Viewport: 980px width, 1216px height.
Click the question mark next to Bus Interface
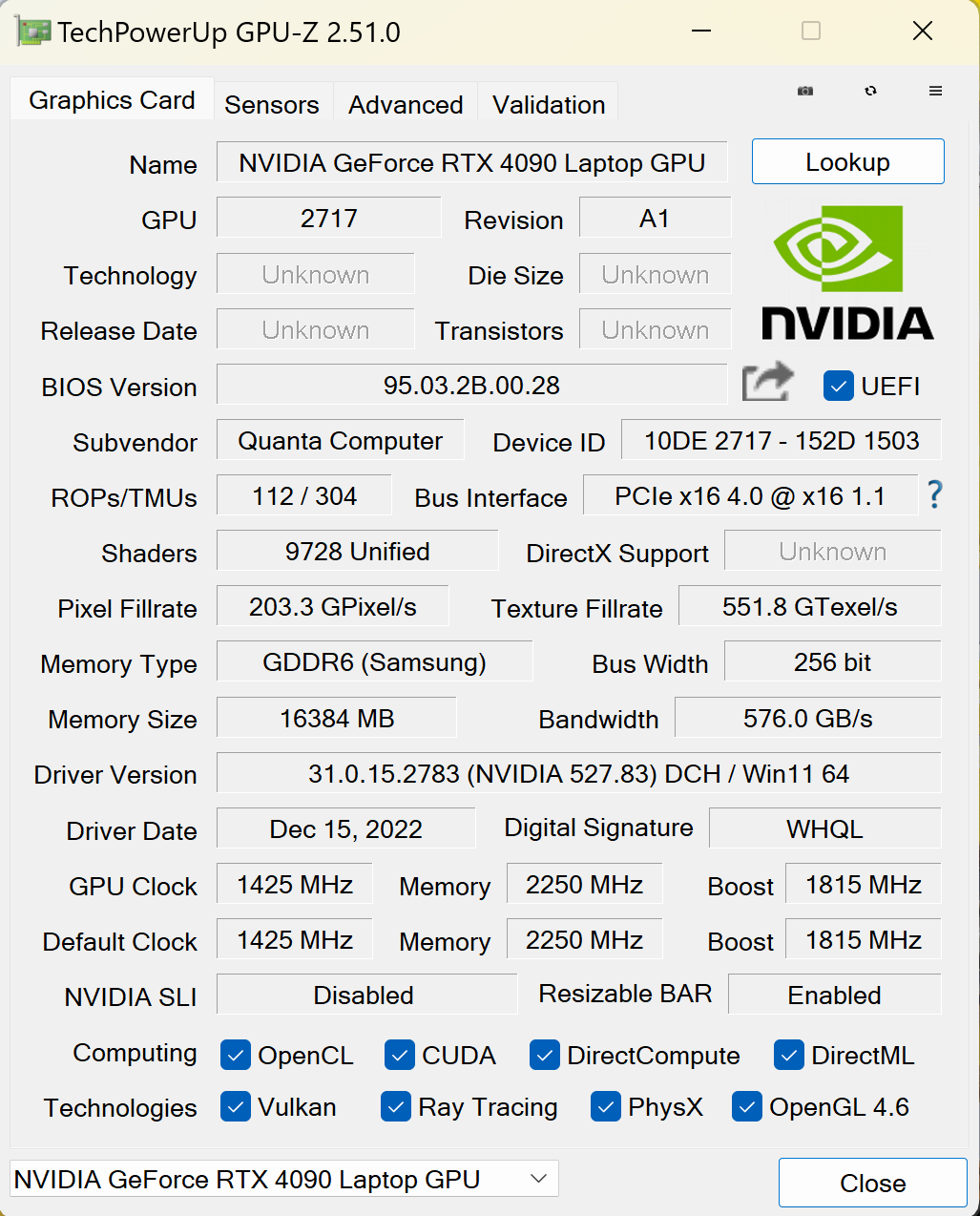[934, 495]
